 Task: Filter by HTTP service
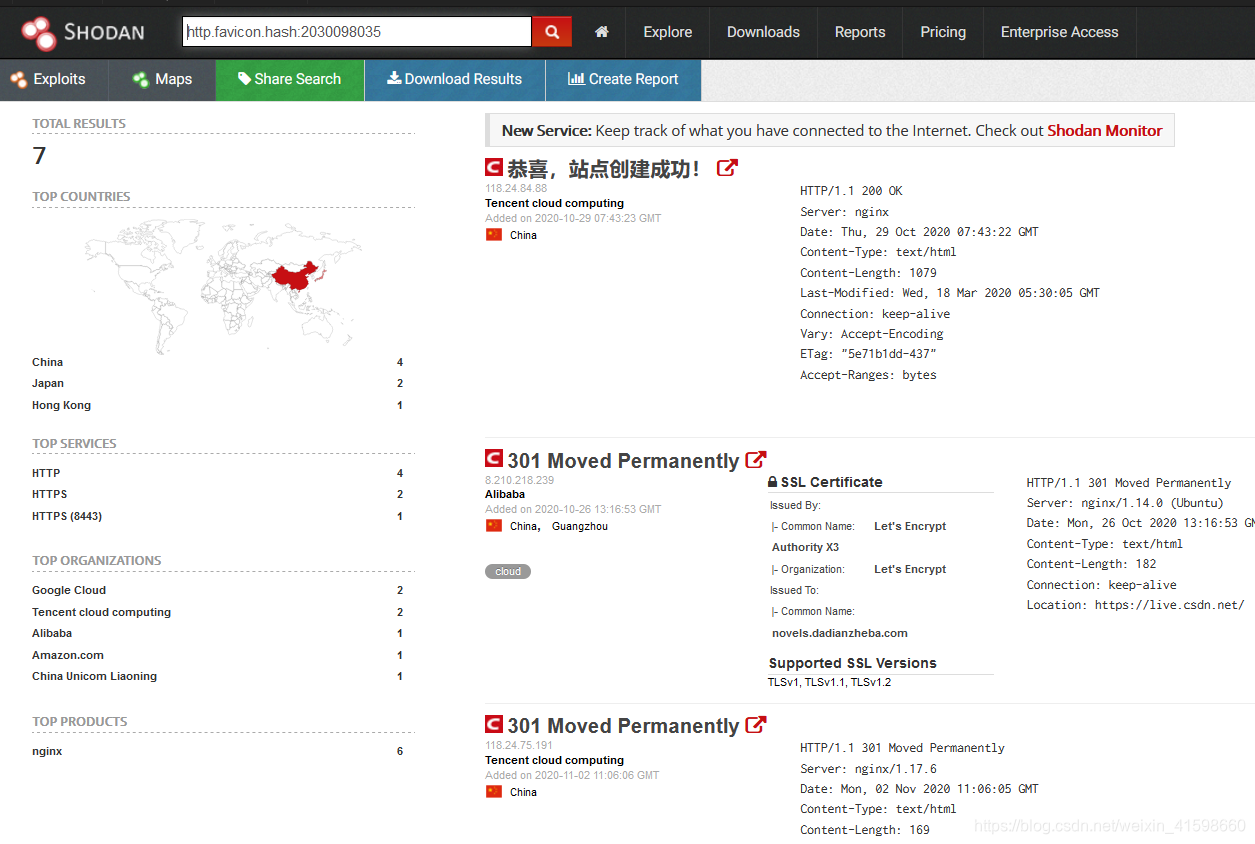pos(46,473)
